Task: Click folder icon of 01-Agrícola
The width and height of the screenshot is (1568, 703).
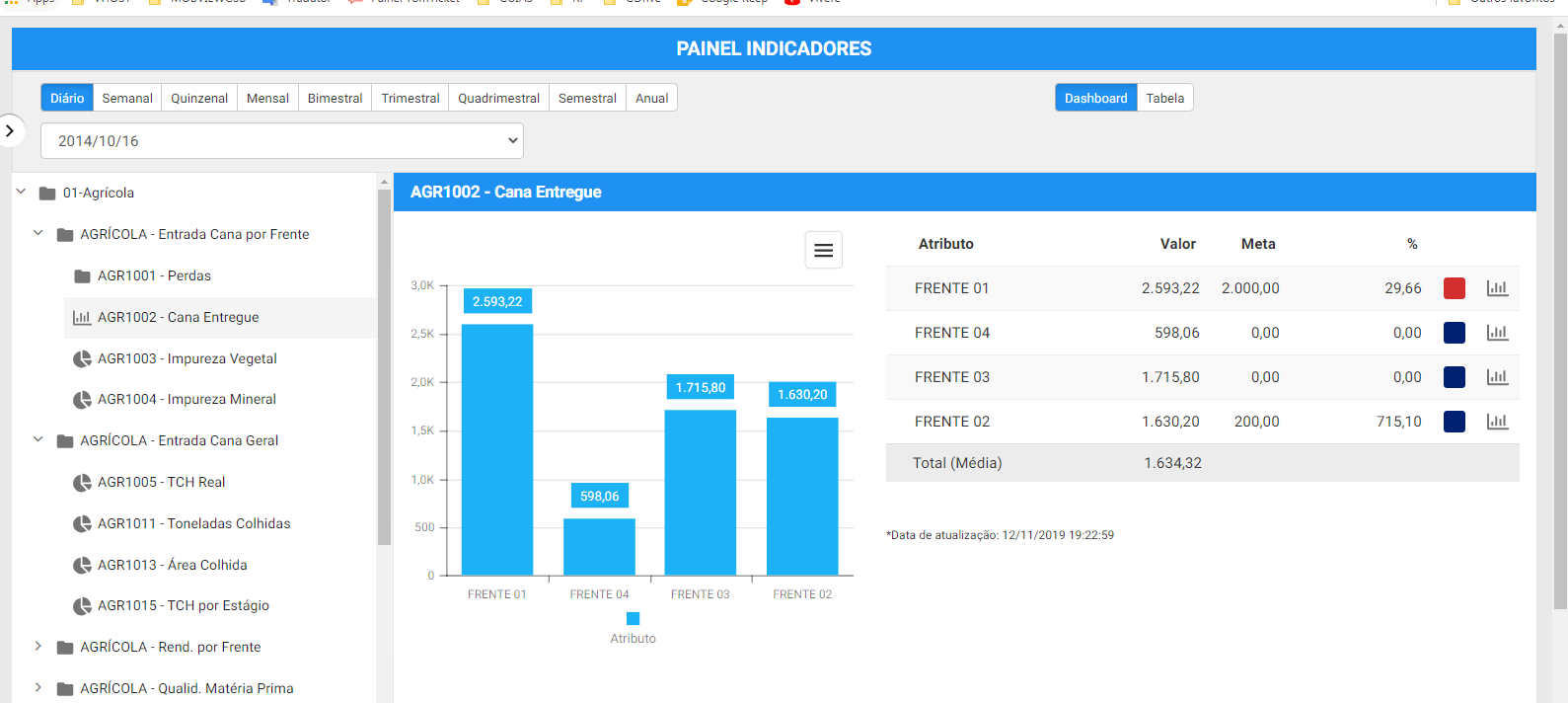Action: pyautogui.click(x=47, y=194)
